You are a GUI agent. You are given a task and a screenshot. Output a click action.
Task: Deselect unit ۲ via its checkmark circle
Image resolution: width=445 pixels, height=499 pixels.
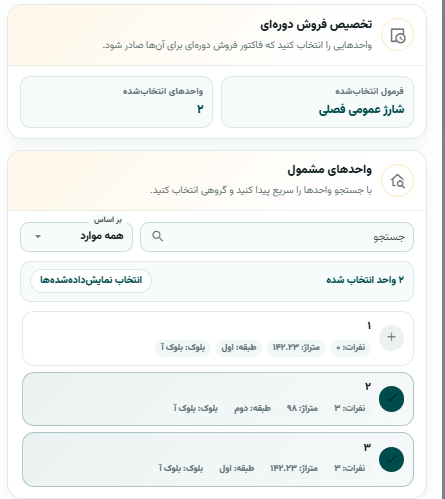click(x=391, y=399)
